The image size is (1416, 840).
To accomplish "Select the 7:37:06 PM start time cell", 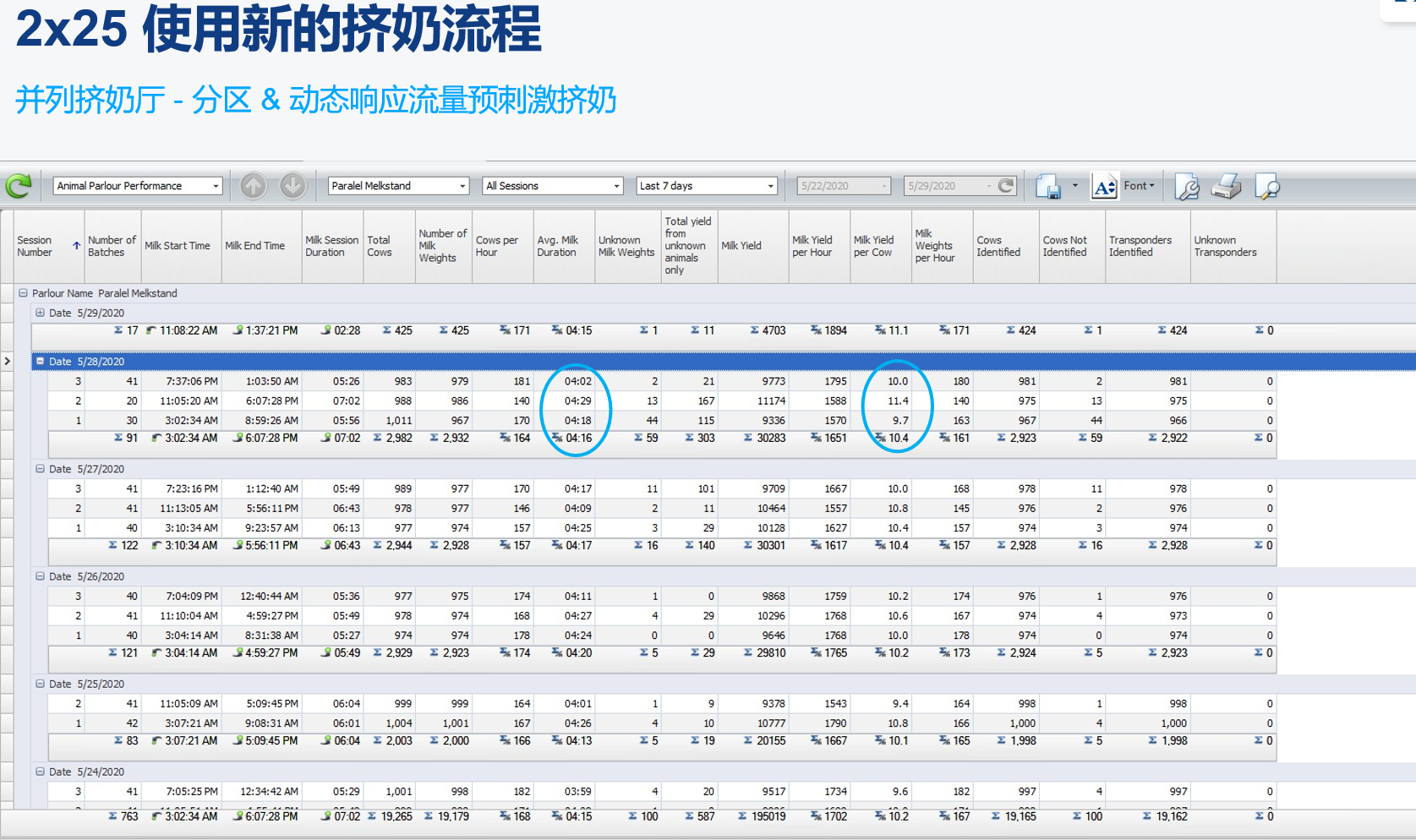I will (181, 381).
